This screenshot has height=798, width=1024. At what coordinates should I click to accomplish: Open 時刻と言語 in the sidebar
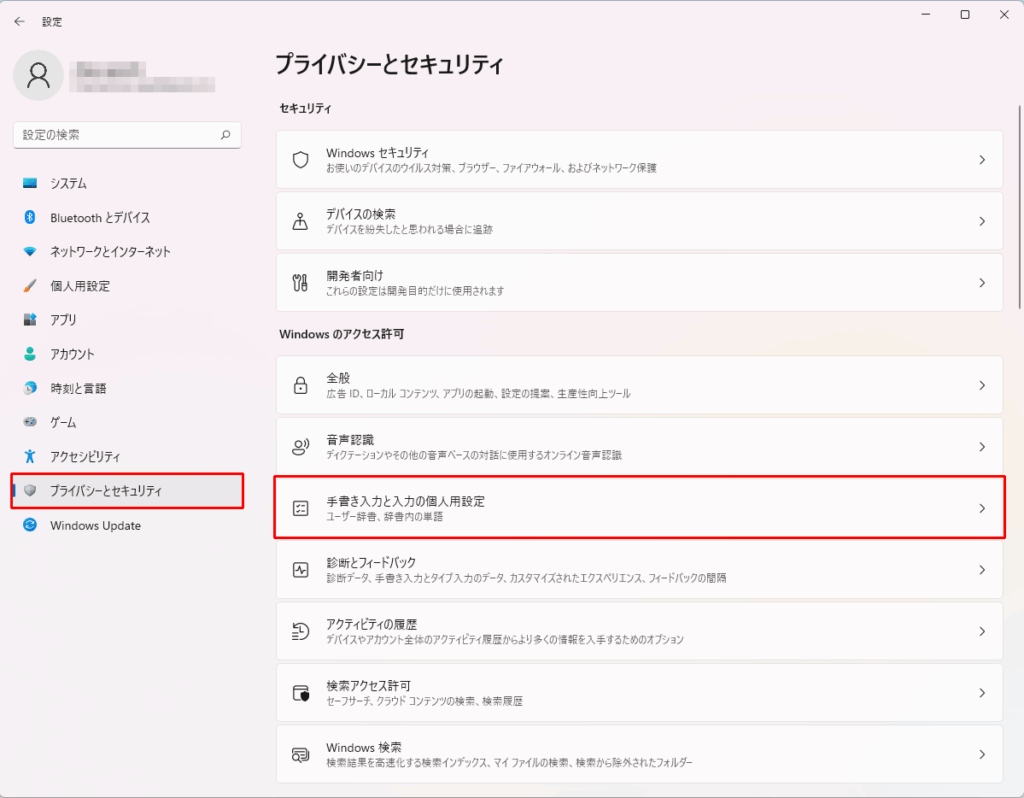tap(127, 388)
